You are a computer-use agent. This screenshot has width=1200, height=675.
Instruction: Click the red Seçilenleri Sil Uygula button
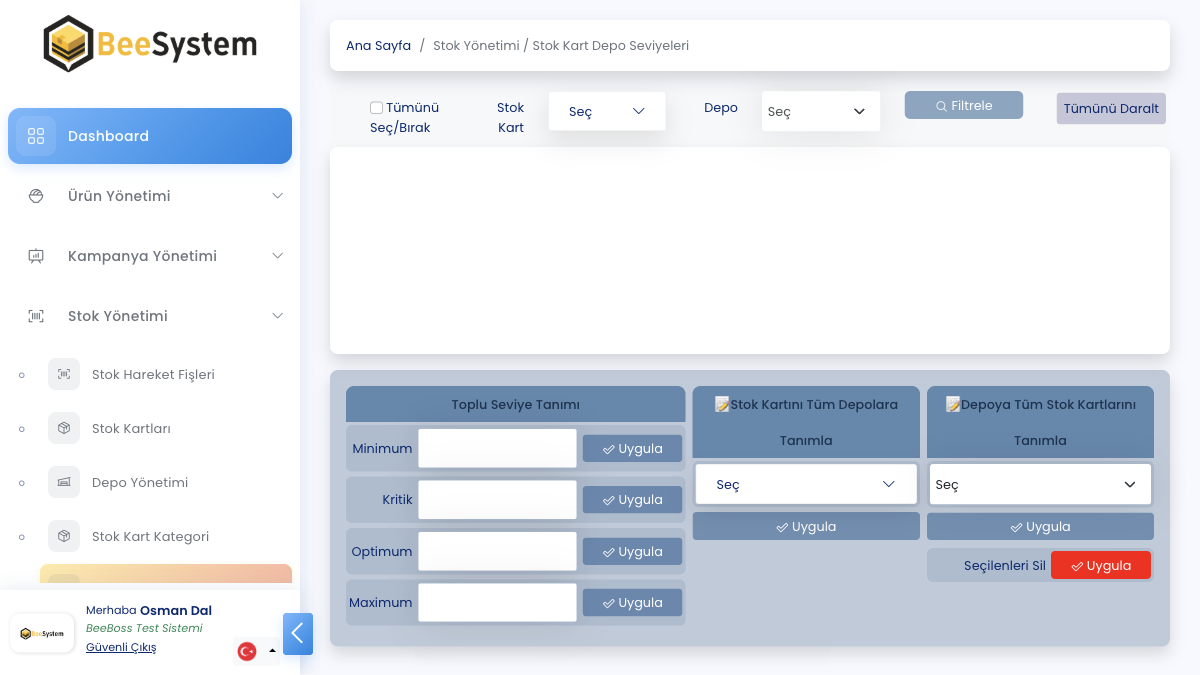pos(1100,565)
